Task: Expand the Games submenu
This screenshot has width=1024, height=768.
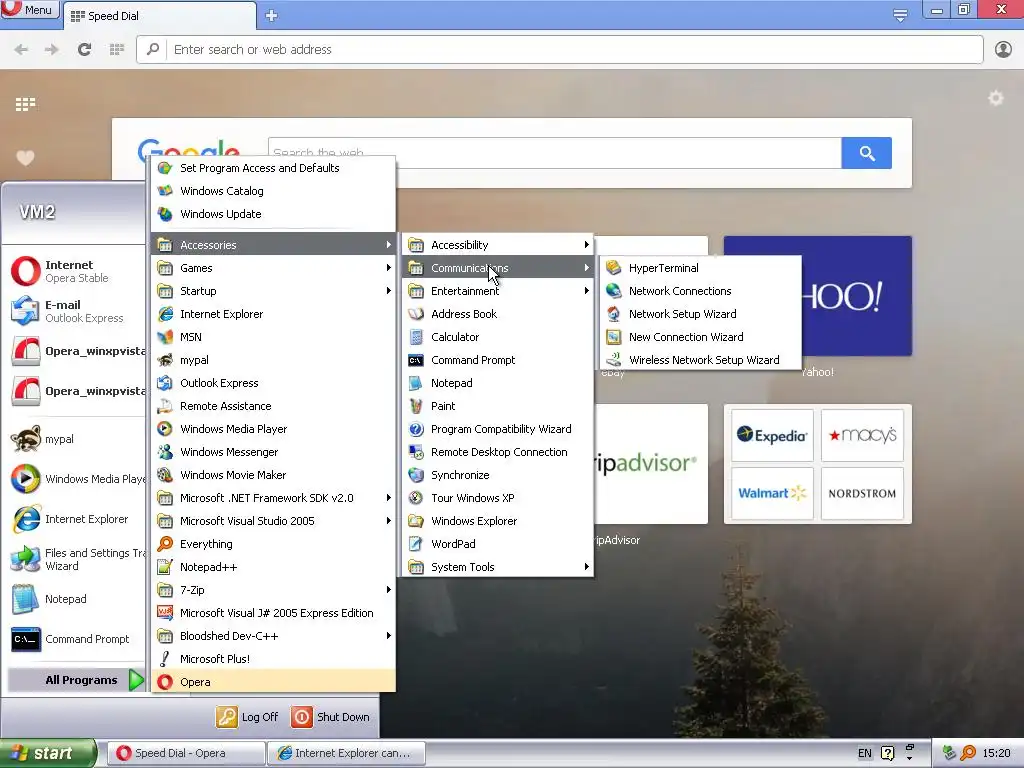Action: [x=274, y=268]
